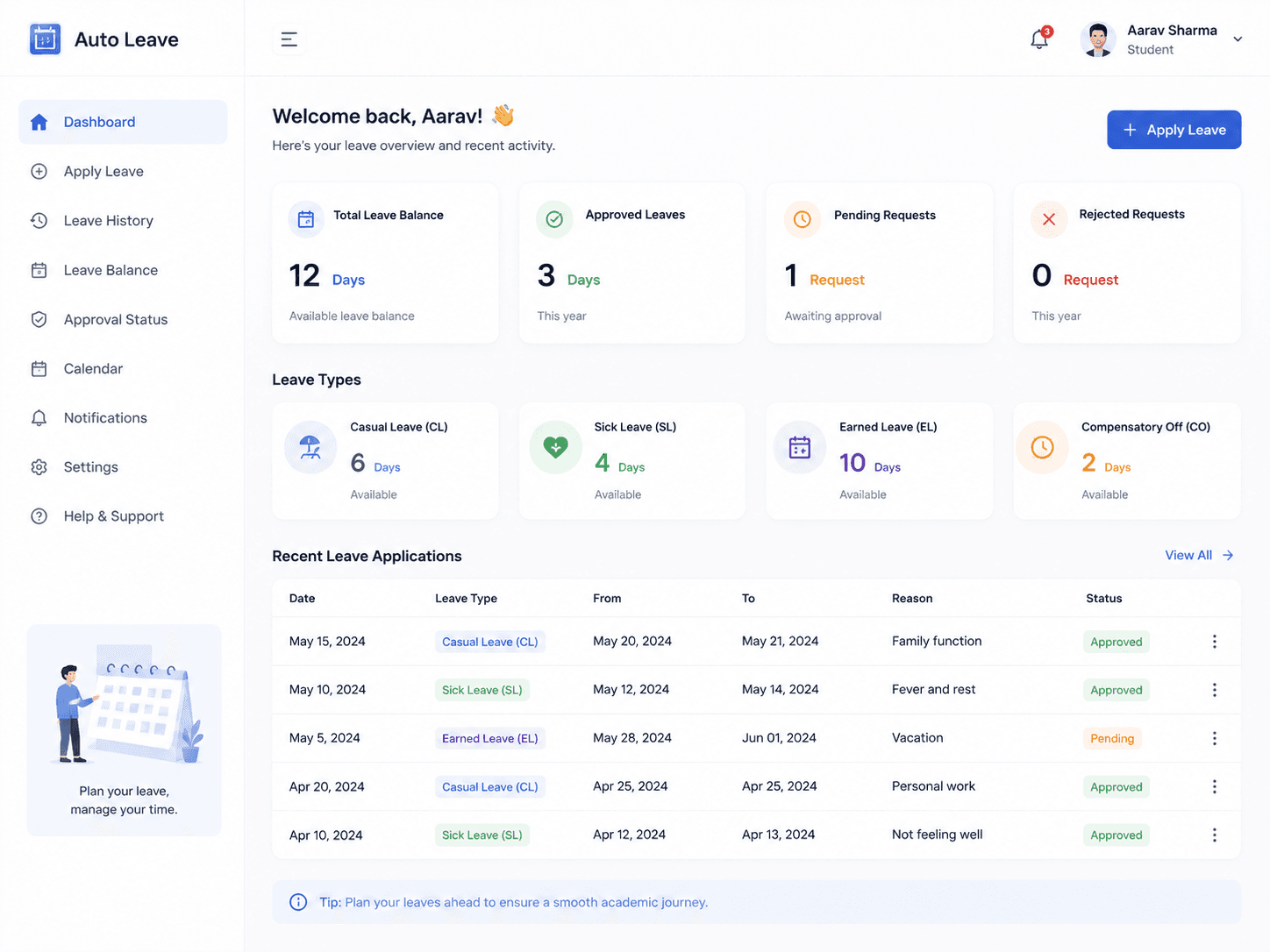Image resolution: width=1270 pixels, height=952 pixels.
Task: Open row options for Family function
Action: click(1215, 642)
